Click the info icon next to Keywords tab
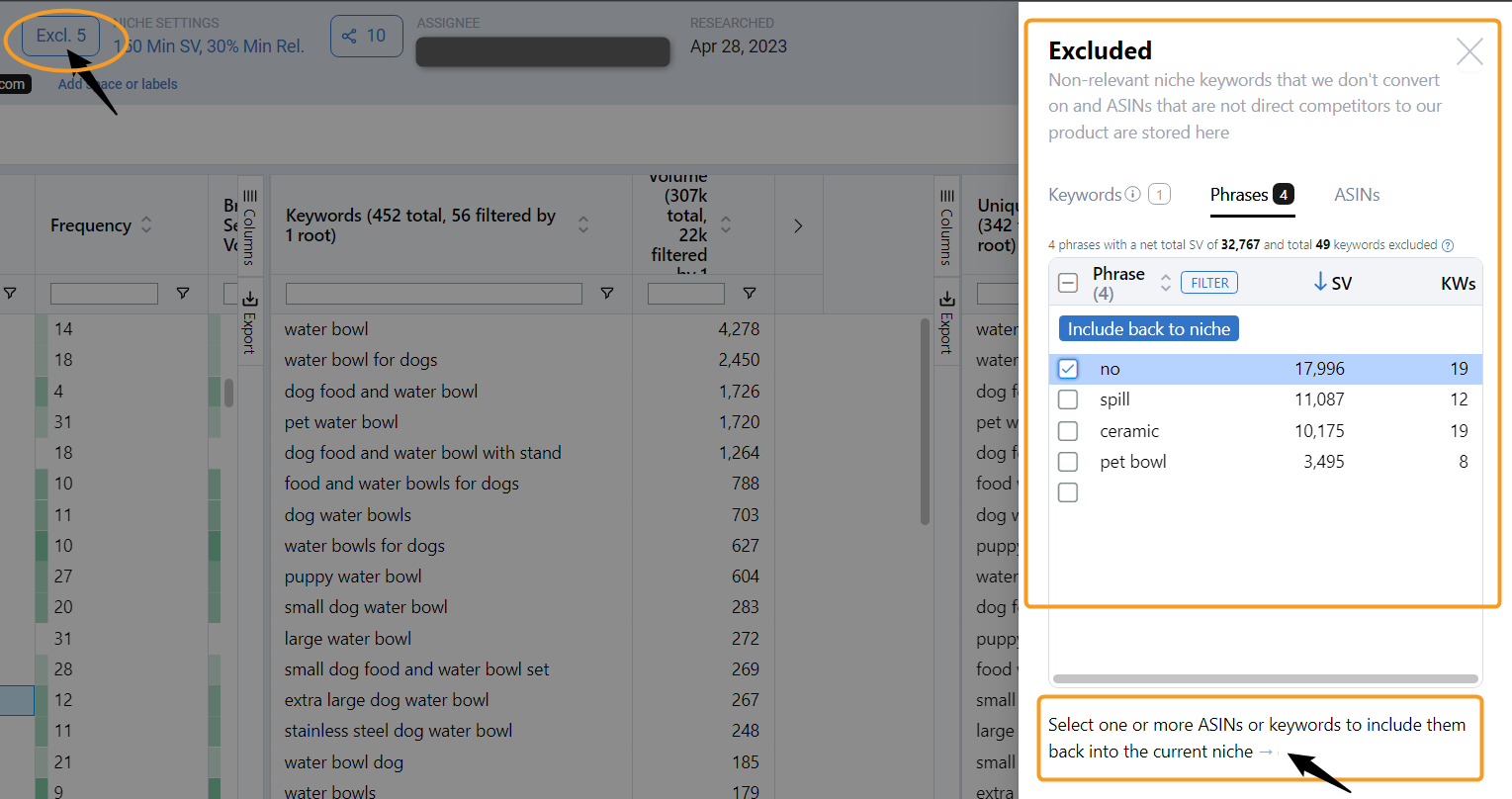1512x799 pixels. pyautogui.click(x=1133, y=195)
